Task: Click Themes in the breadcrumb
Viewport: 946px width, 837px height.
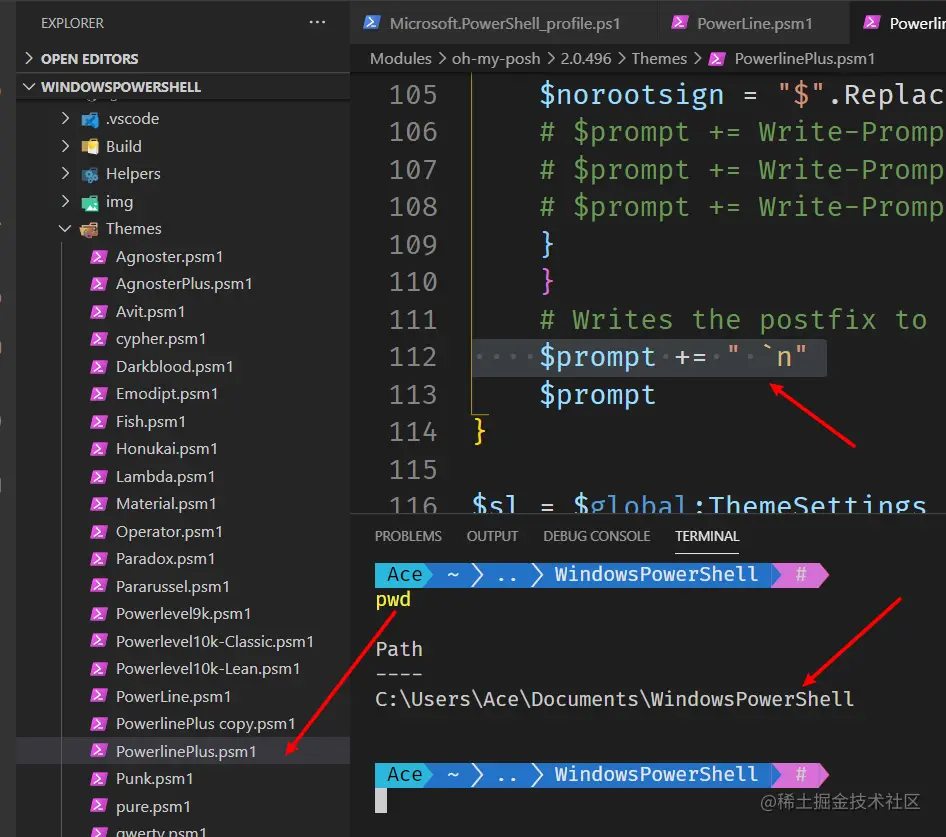Action: coord(659,59)
